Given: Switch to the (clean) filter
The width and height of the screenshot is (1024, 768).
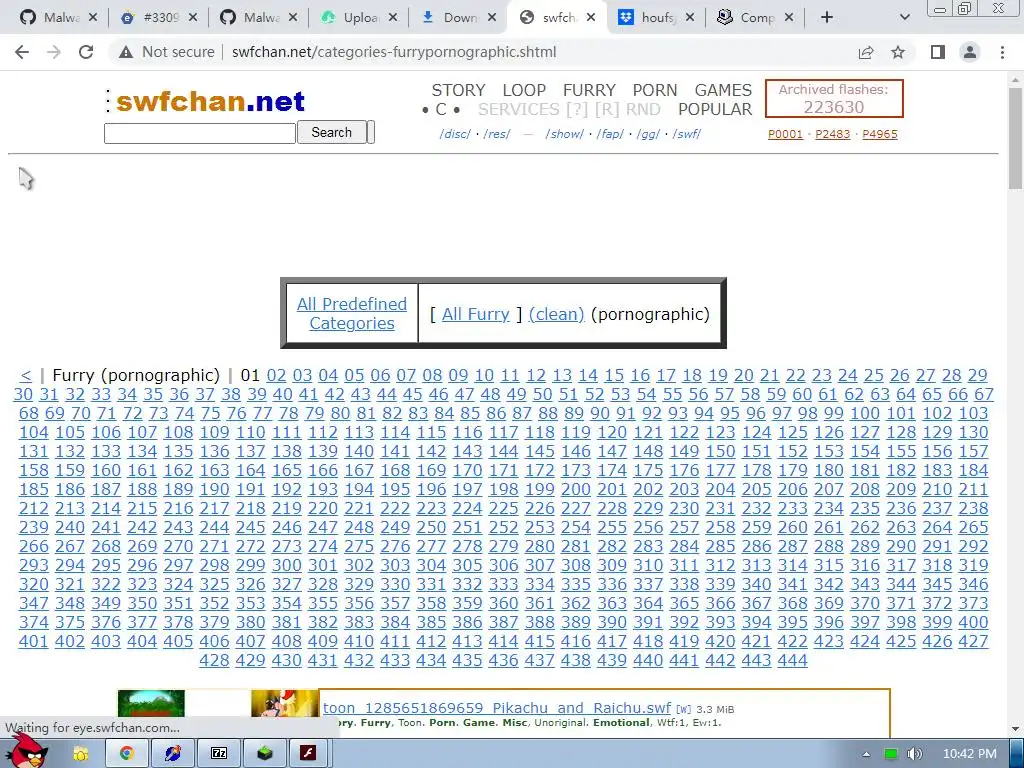Looking at the screenshot, I should pos(556,314).
